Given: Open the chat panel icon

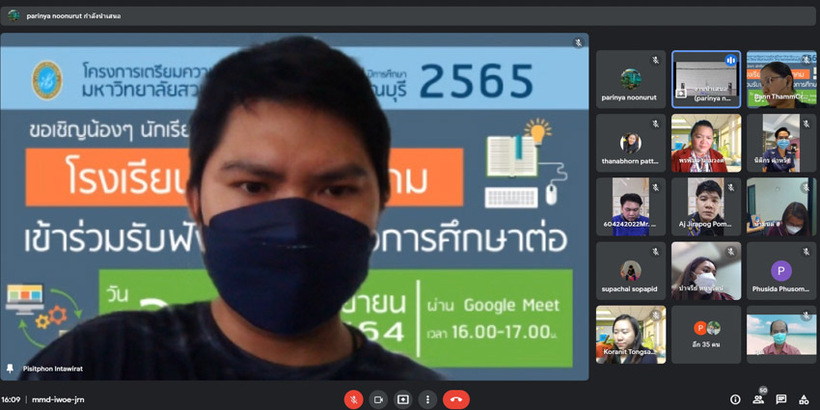Looking at the screenshot, I should click(781, 399).
